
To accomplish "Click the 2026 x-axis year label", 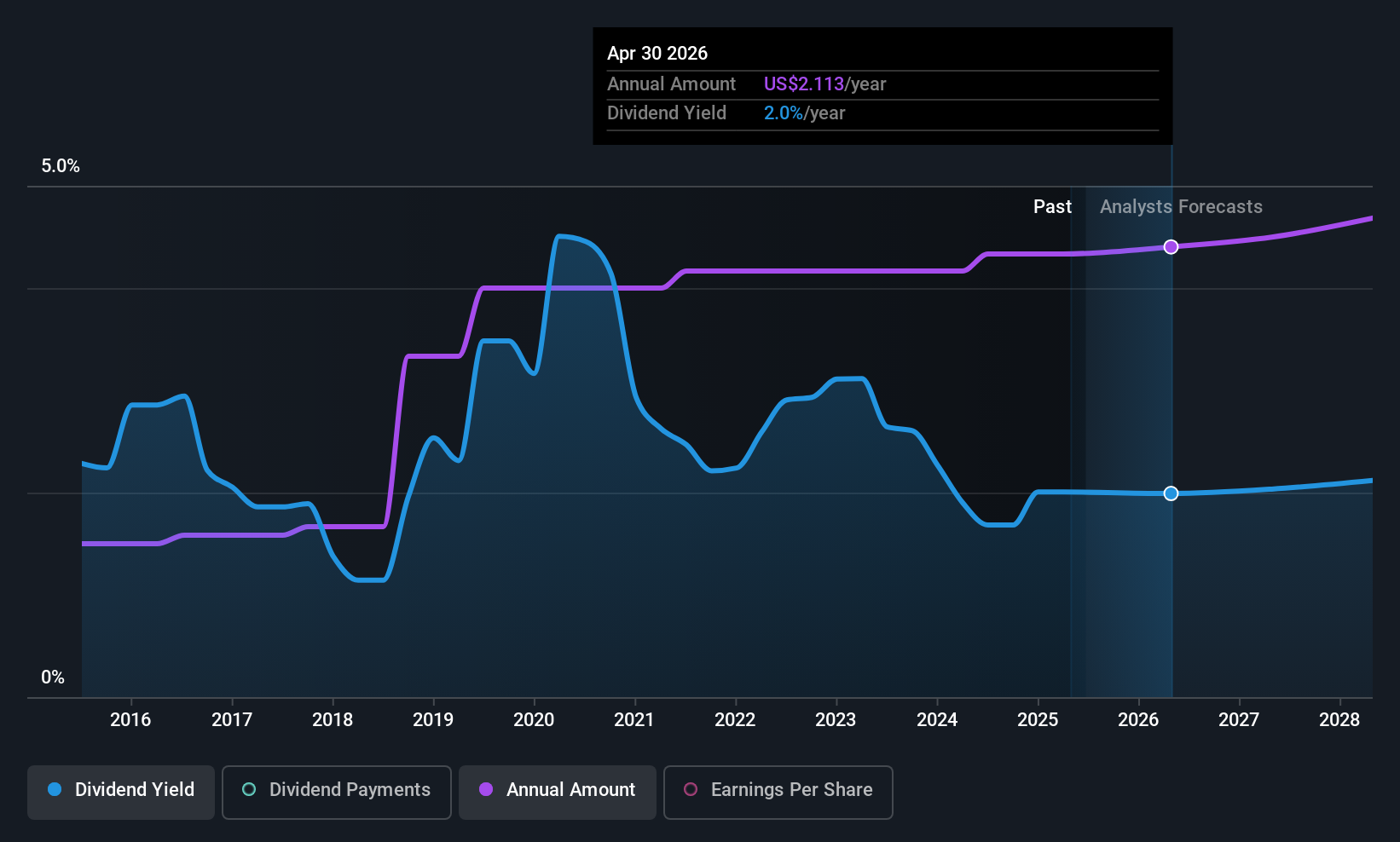I will [x=1138, y=720].
